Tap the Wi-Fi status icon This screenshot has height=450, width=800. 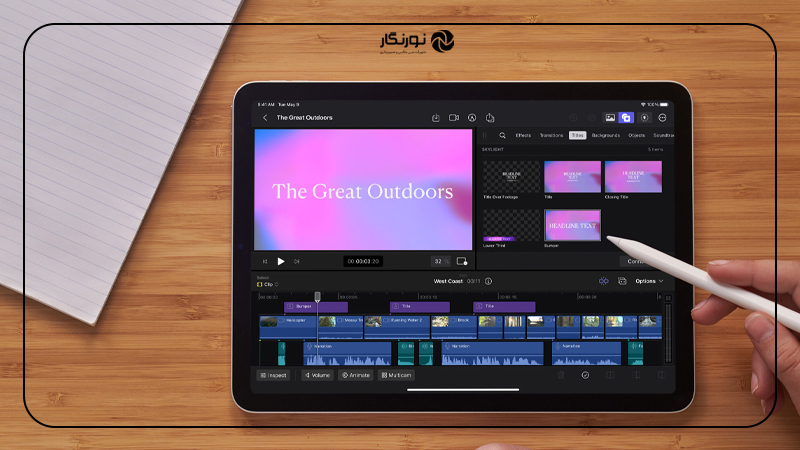point(643,105)
